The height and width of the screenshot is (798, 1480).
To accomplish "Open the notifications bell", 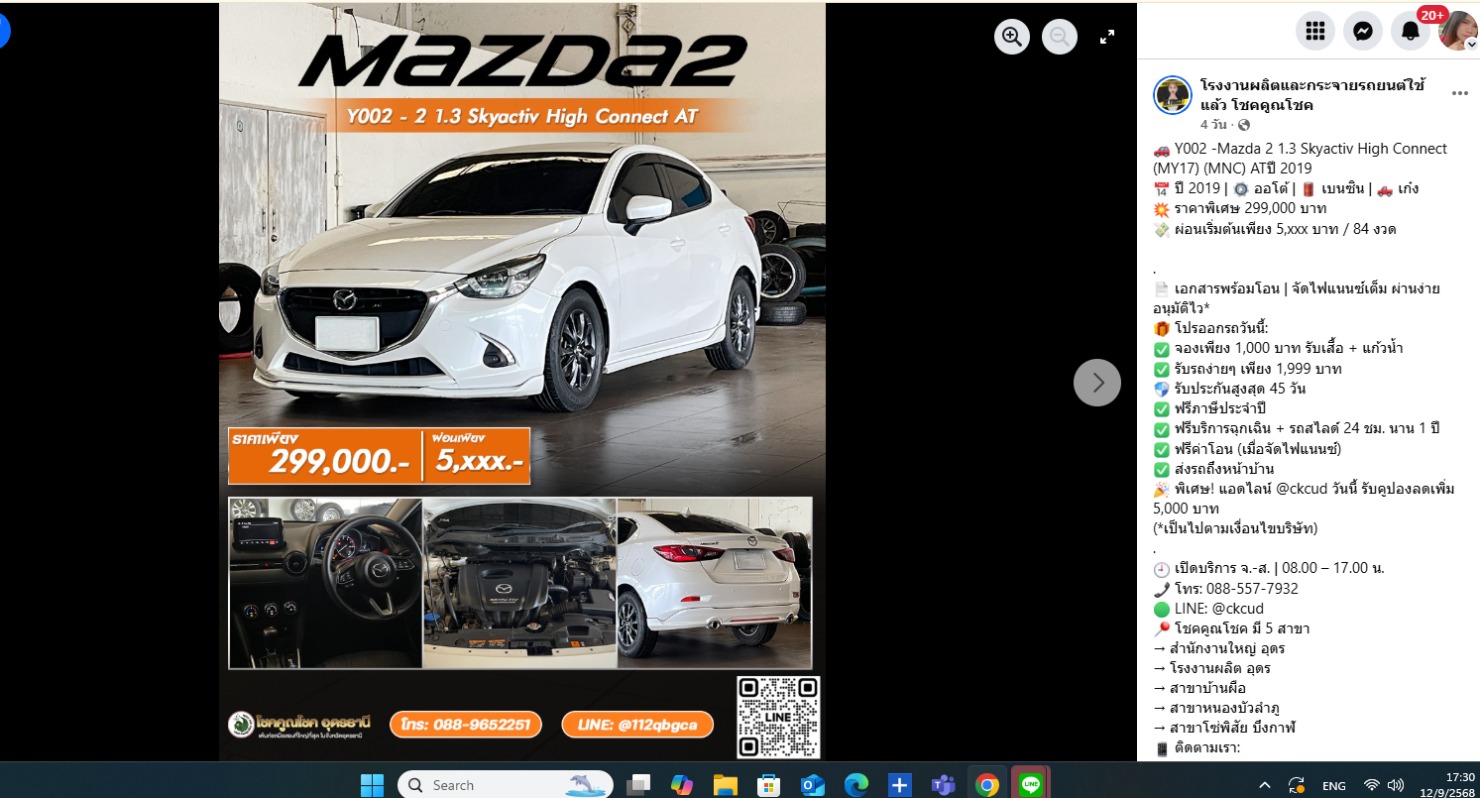I will point(1410,31).
